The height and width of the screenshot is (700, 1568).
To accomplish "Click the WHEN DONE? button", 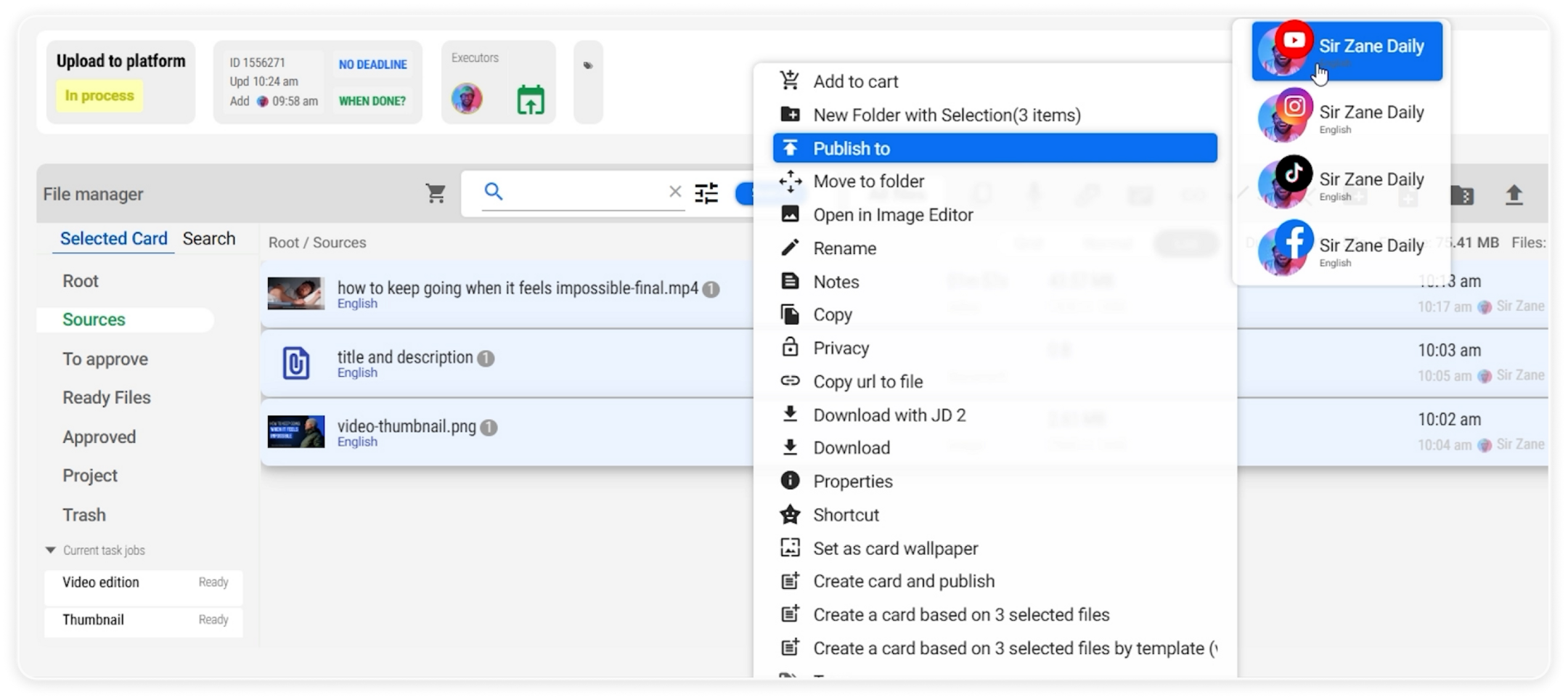I will click(372, 101).
